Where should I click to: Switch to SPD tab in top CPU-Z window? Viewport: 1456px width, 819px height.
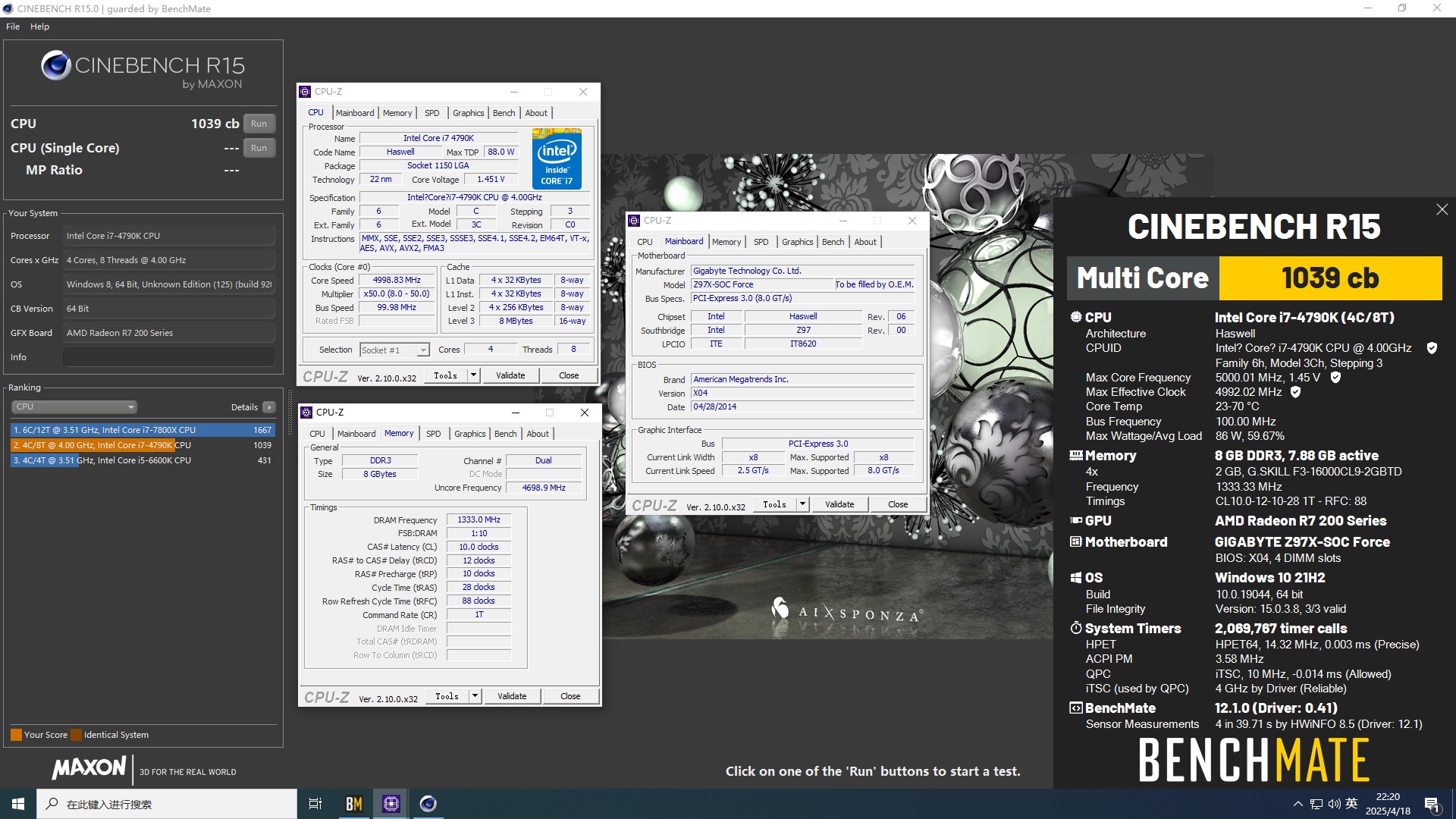(431, 113)
